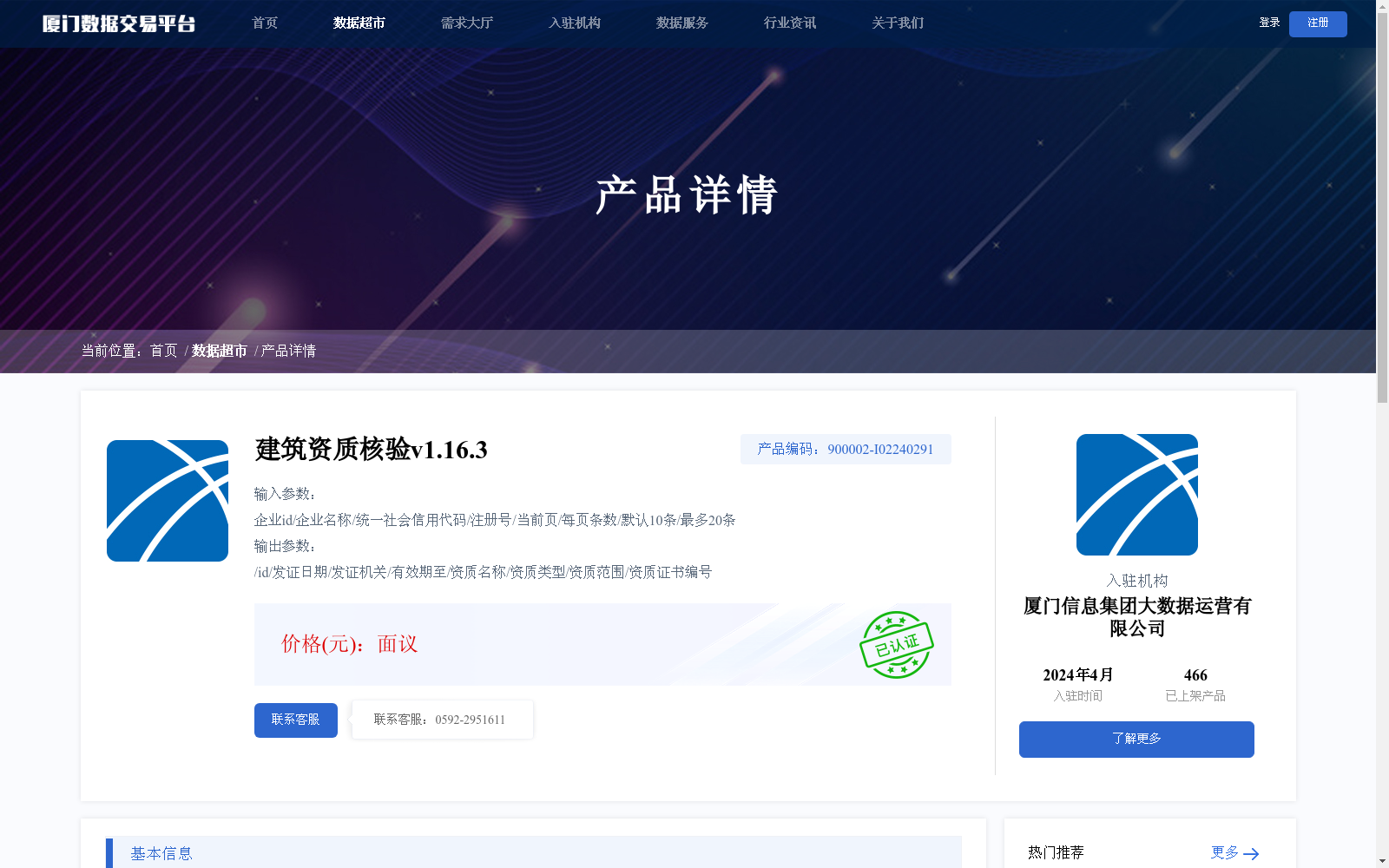1389x868 pixels.
Task: Click the green 已认证 stamp icon
Action: click(897, 645)
